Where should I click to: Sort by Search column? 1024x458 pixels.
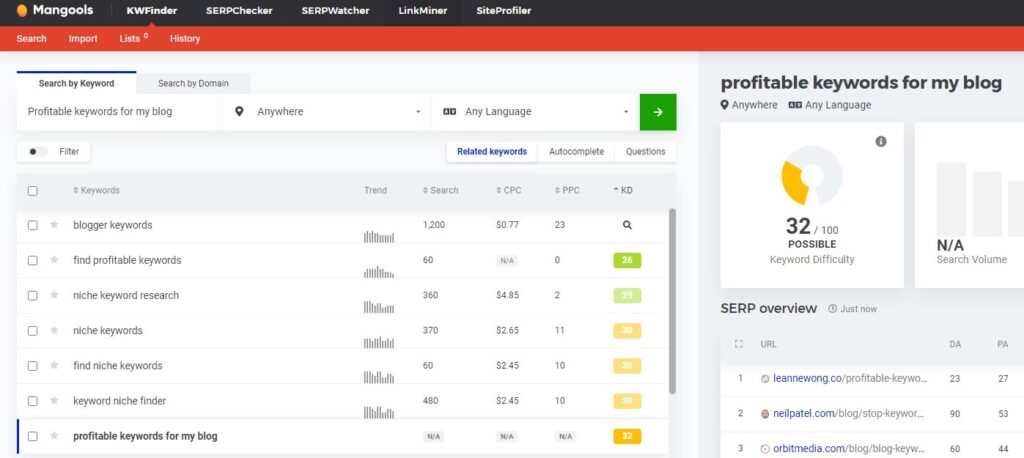(441, 191)
